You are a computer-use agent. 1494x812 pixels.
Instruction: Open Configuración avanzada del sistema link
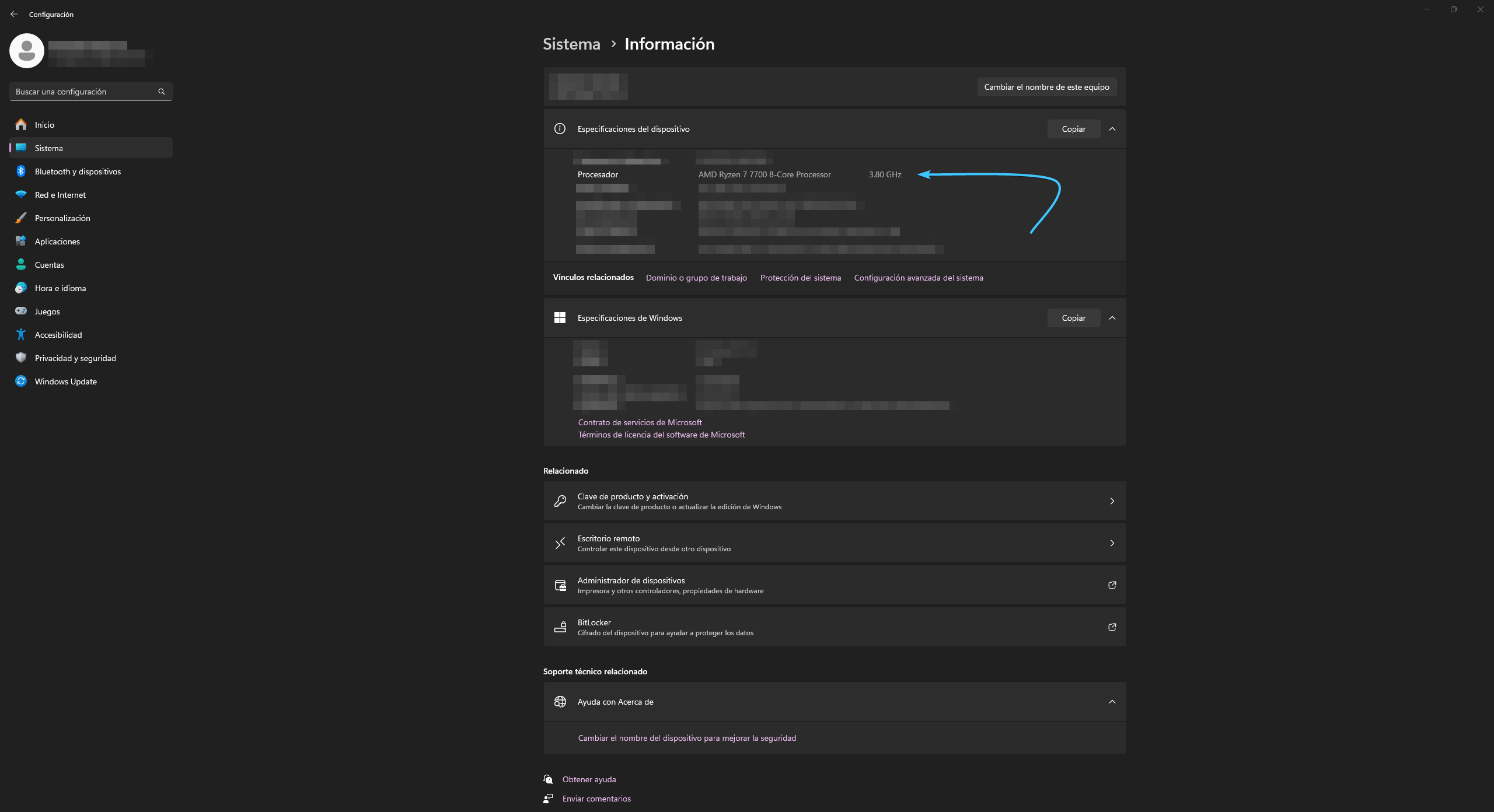pos(919,278)
